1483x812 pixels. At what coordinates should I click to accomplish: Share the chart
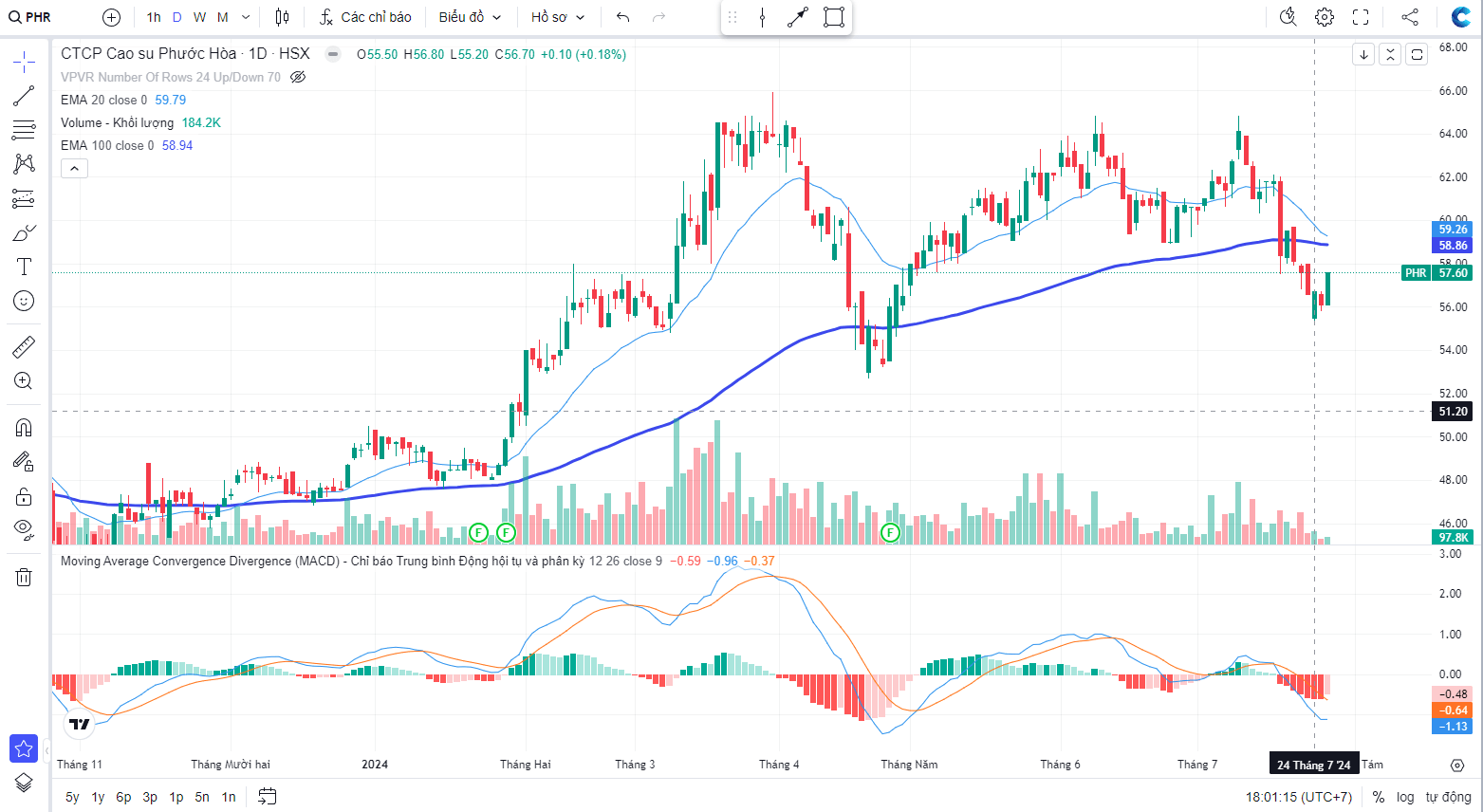1410,17
